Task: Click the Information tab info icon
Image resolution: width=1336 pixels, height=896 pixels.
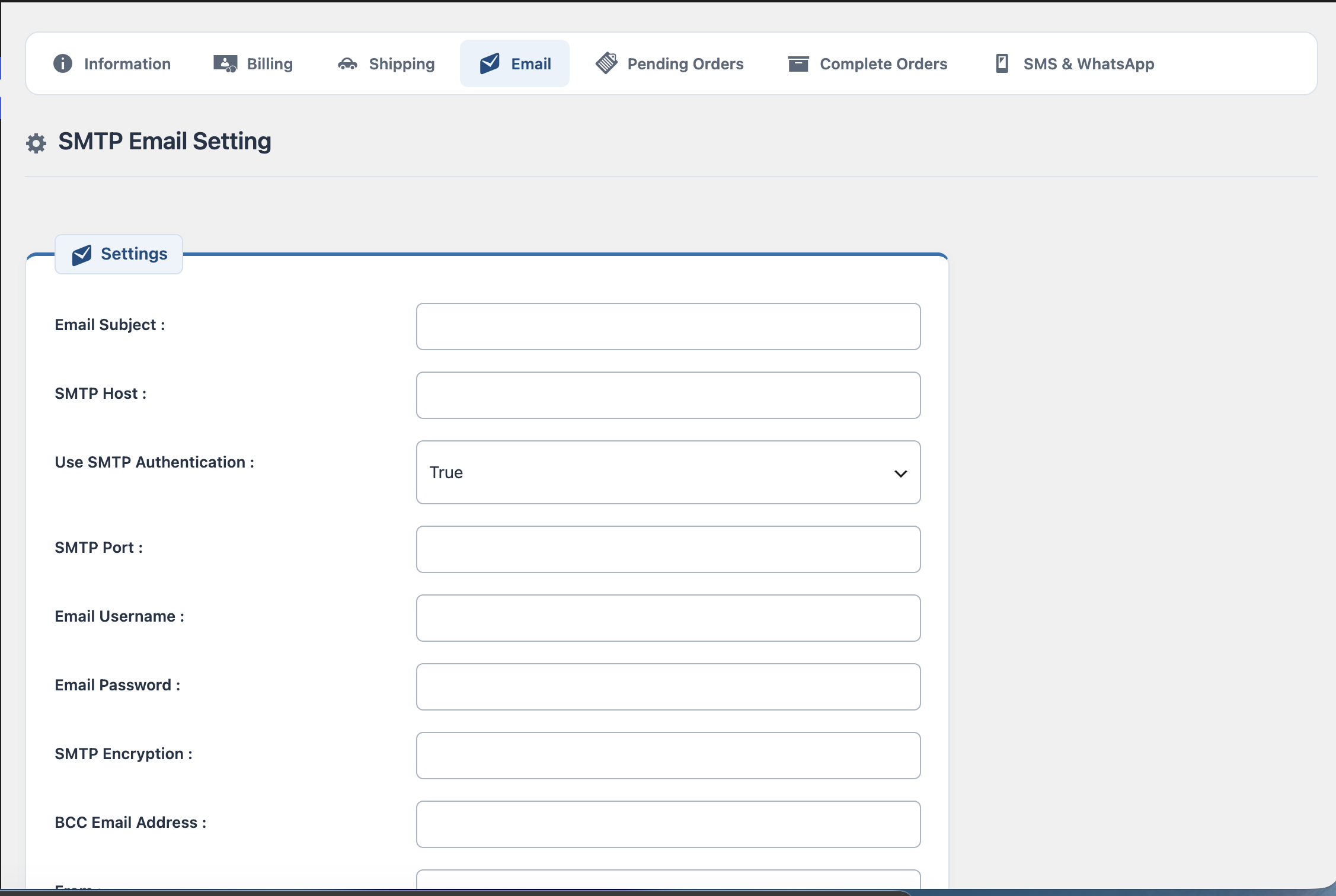Action: (x=63, y=63)
